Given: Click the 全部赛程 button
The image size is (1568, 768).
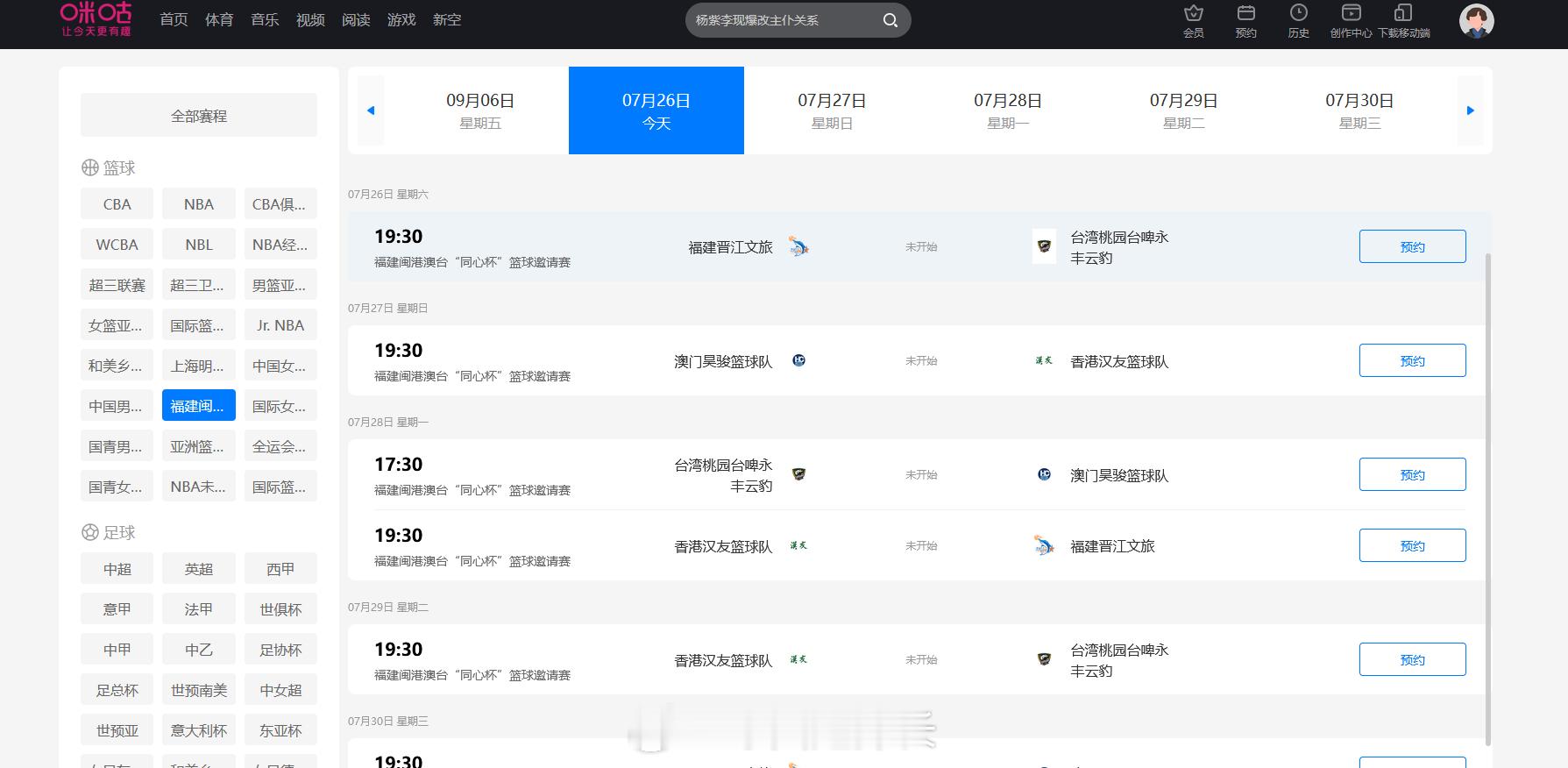Looking at the screenshot, I should (x=199, y=115).
